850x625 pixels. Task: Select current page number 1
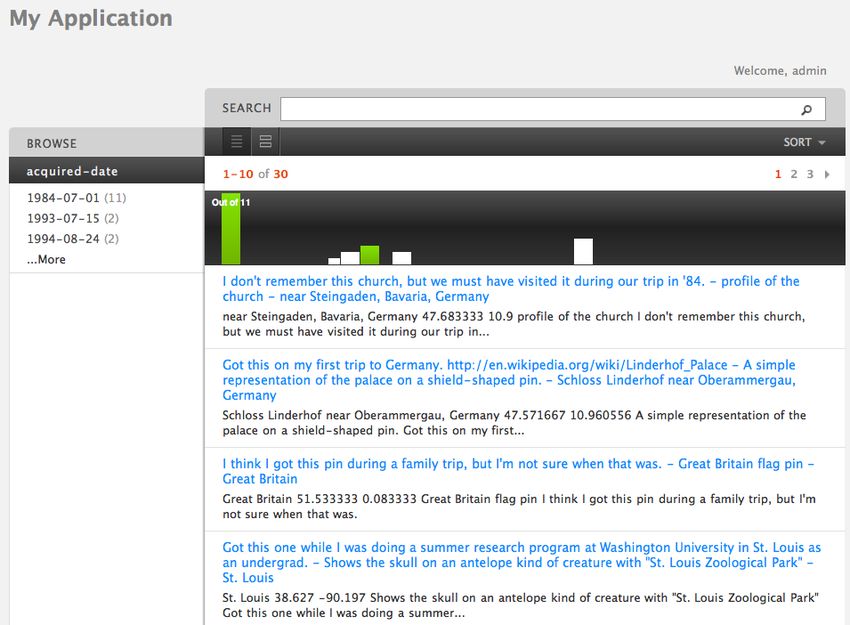778,174
